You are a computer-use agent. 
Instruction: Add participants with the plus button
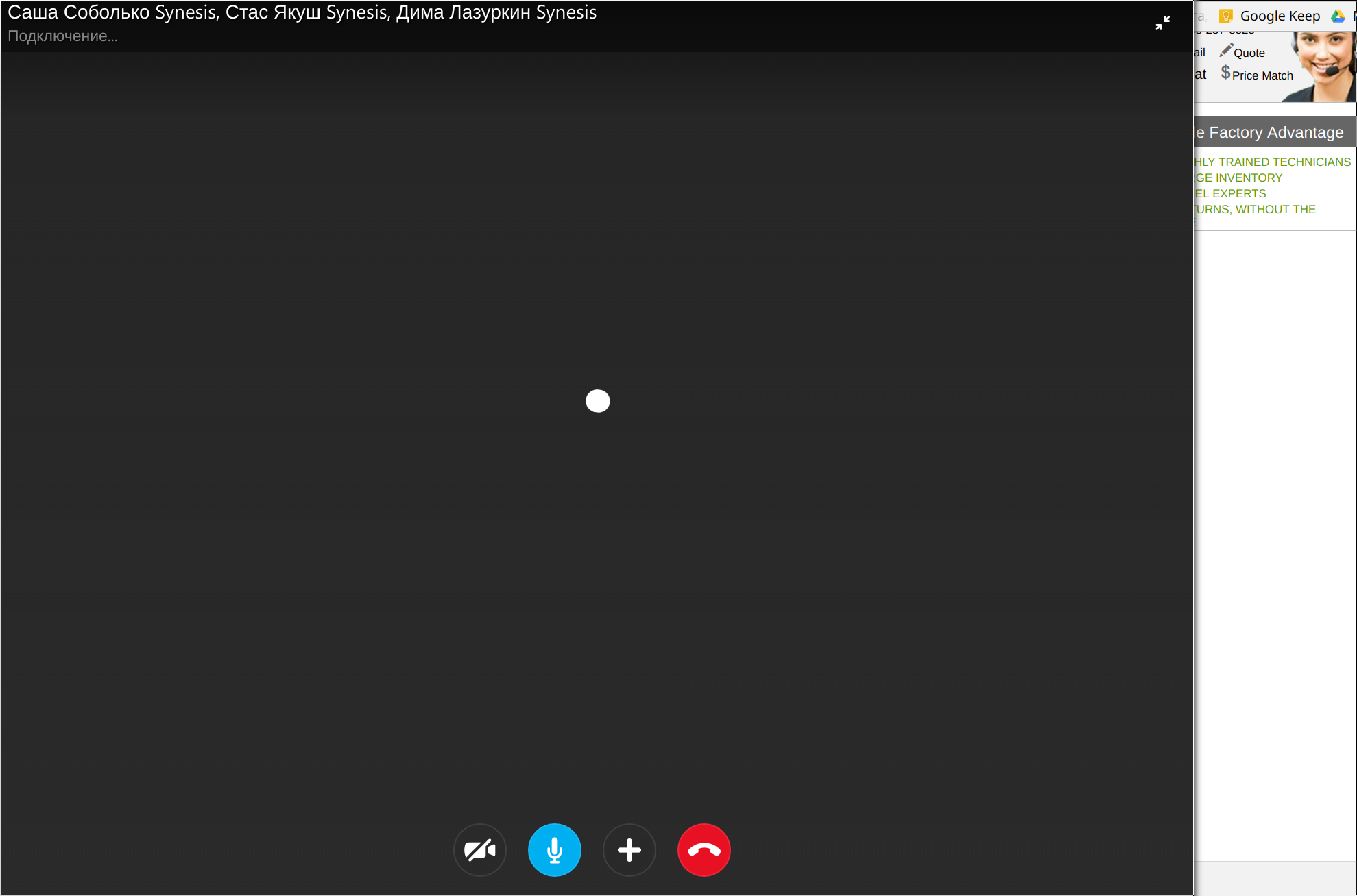click(x=629, y=850)
